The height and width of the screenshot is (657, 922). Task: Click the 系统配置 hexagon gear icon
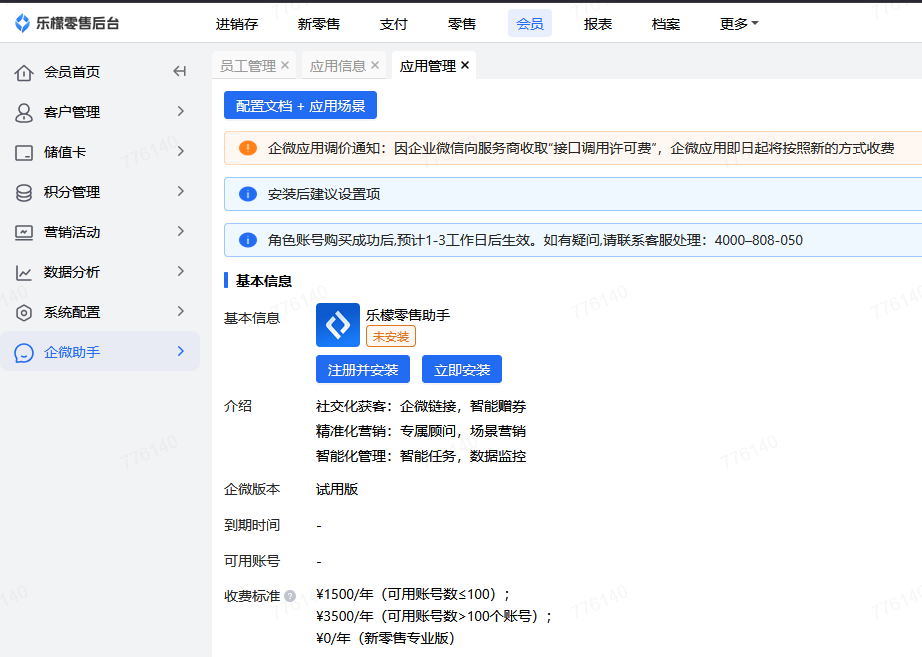[x=24, y=313]
